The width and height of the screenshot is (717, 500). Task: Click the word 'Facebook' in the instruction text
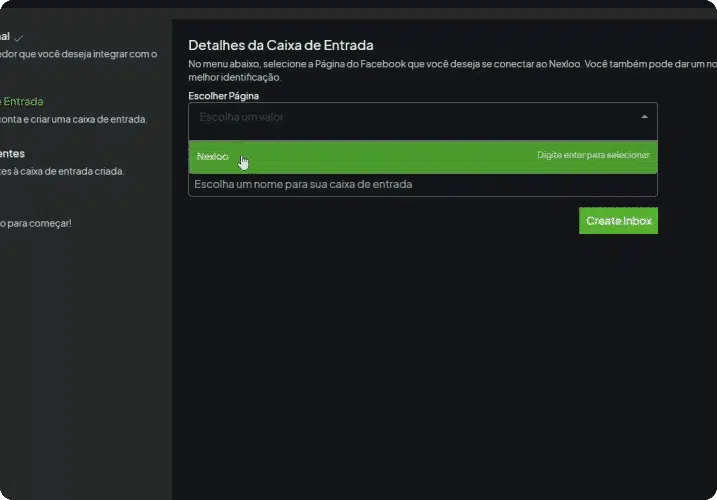click(383, 64)
